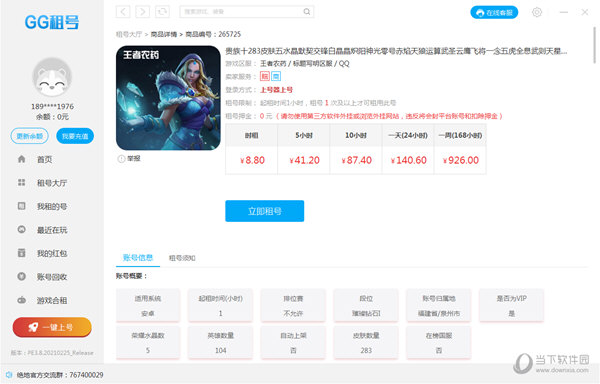Open the 我的红包 sidebar icon

pos(21,253)
